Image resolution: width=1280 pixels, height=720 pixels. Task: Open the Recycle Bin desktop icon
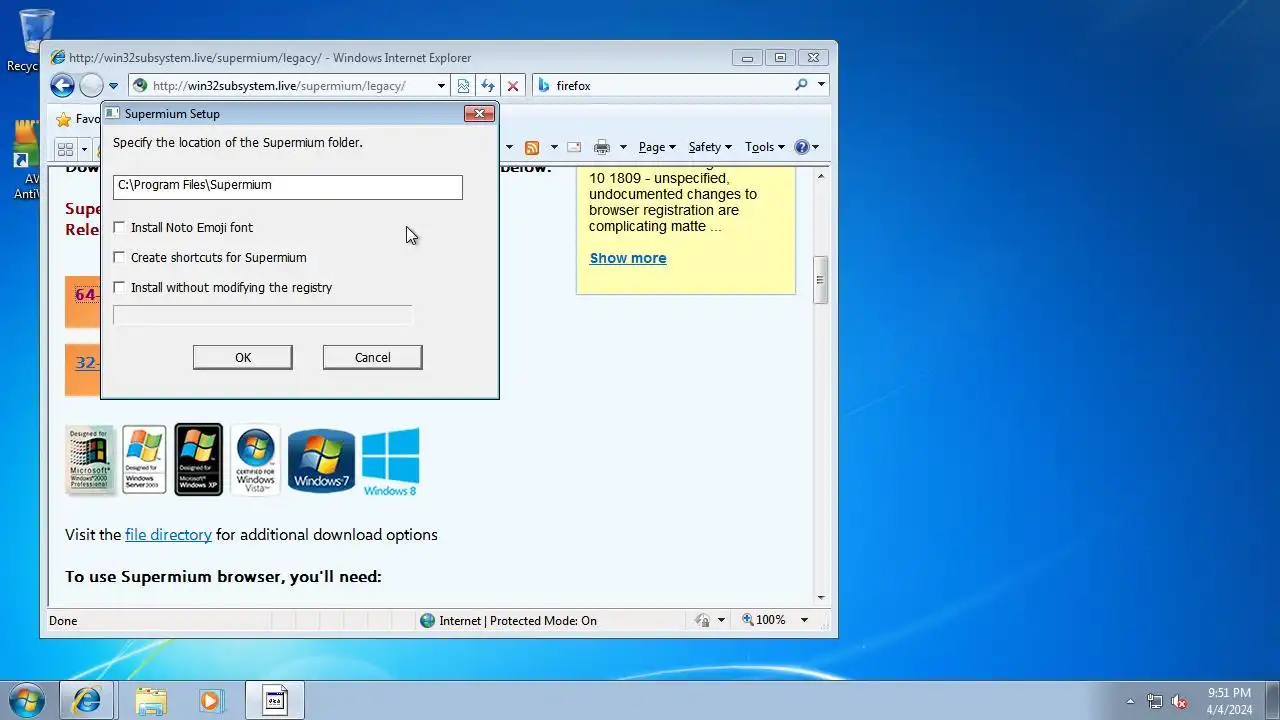click(x=37, y=40)
